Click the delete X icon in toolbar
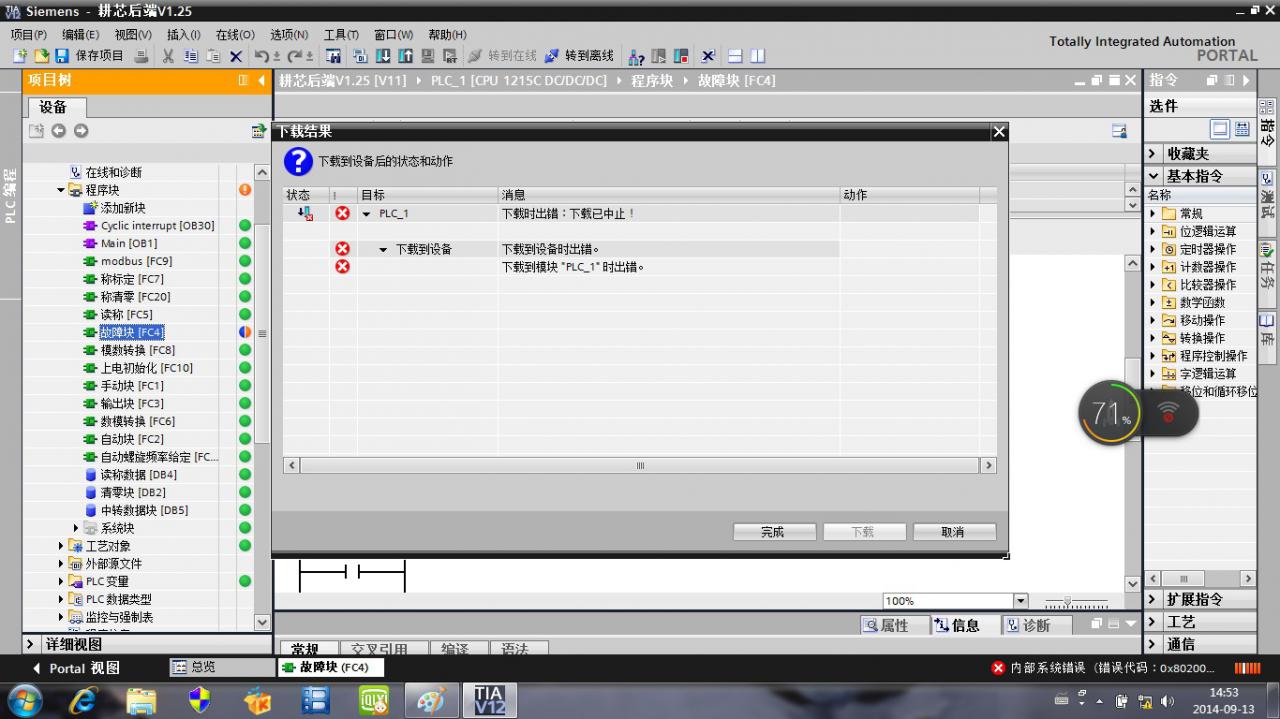The width and height of the screenshot is (1280, 719). (236, 56)
